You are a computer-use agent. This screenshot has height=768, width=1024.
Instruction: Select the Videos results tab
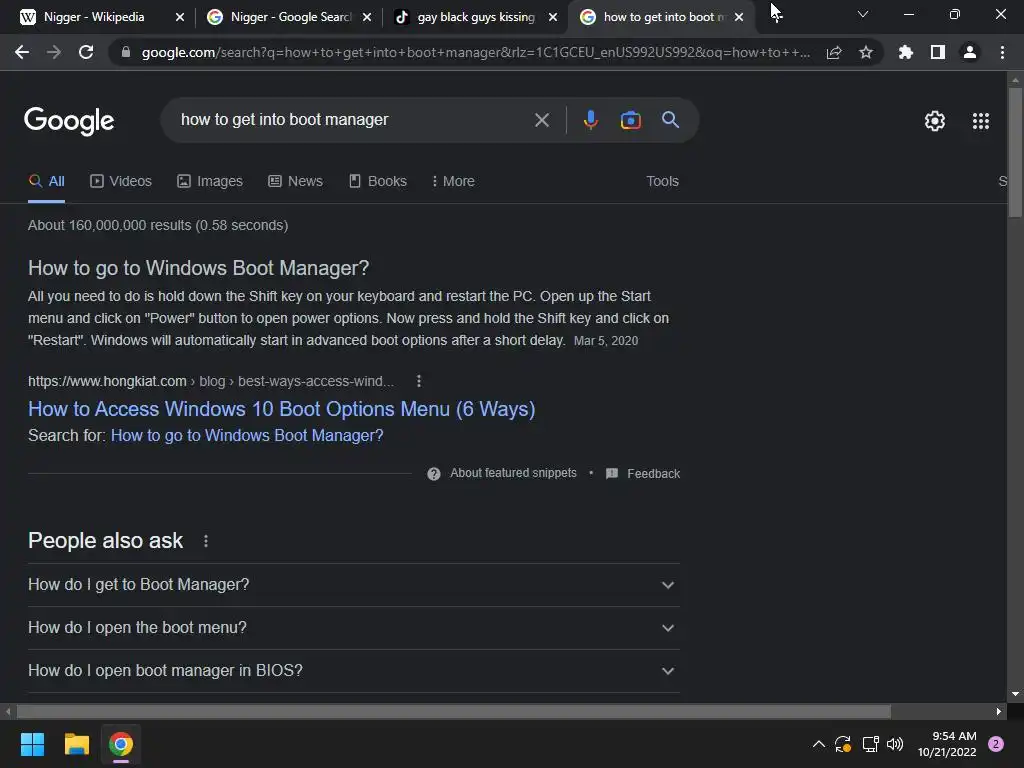pos(121,181)
